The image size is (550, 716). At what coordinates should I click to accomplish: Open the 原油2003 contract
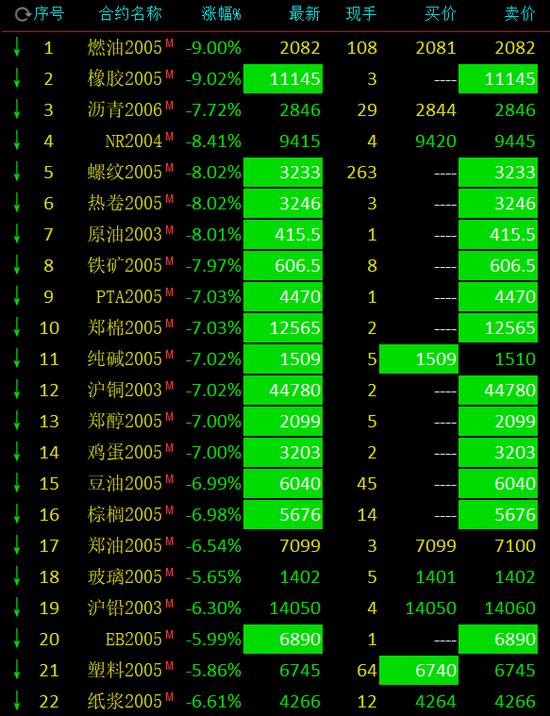point(125,234)
